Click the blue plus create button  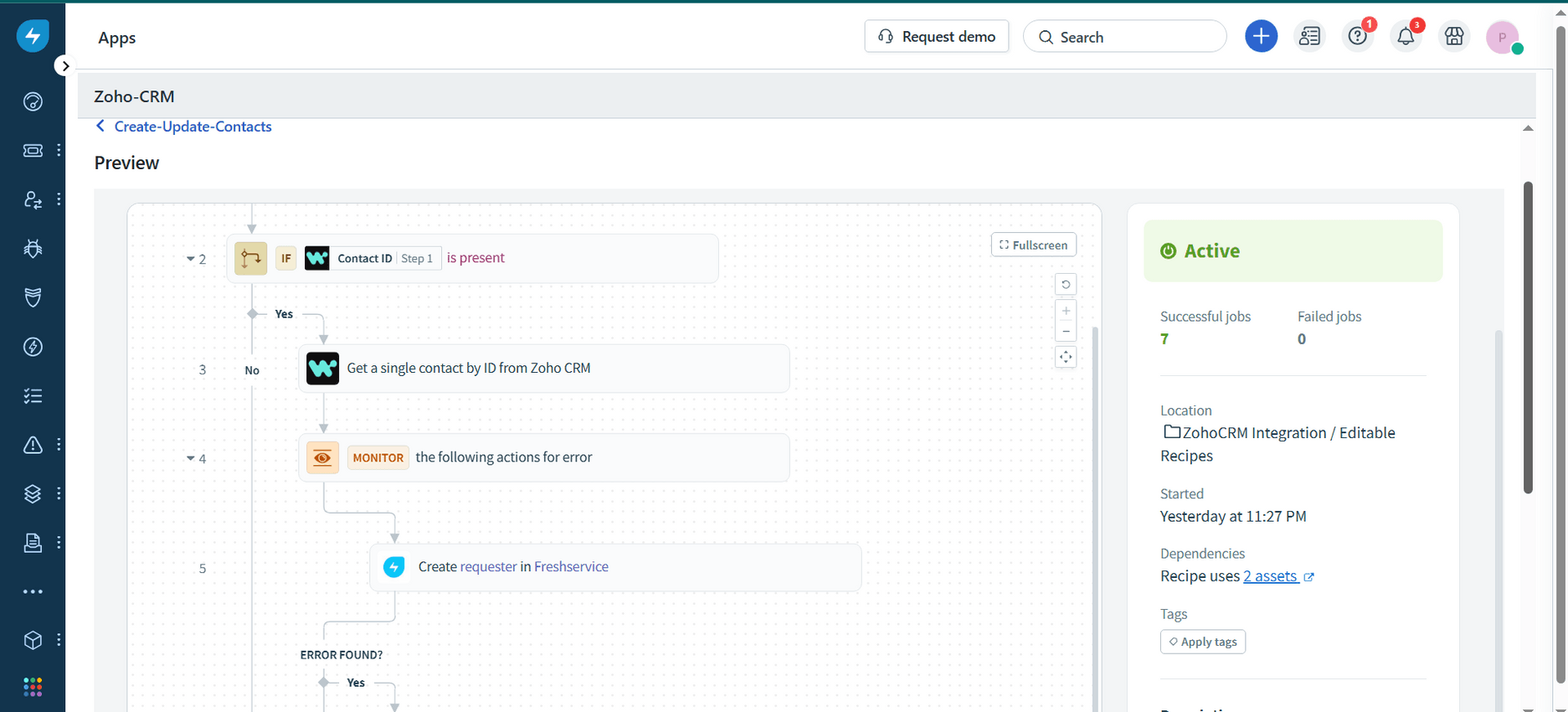point(1261,36)
